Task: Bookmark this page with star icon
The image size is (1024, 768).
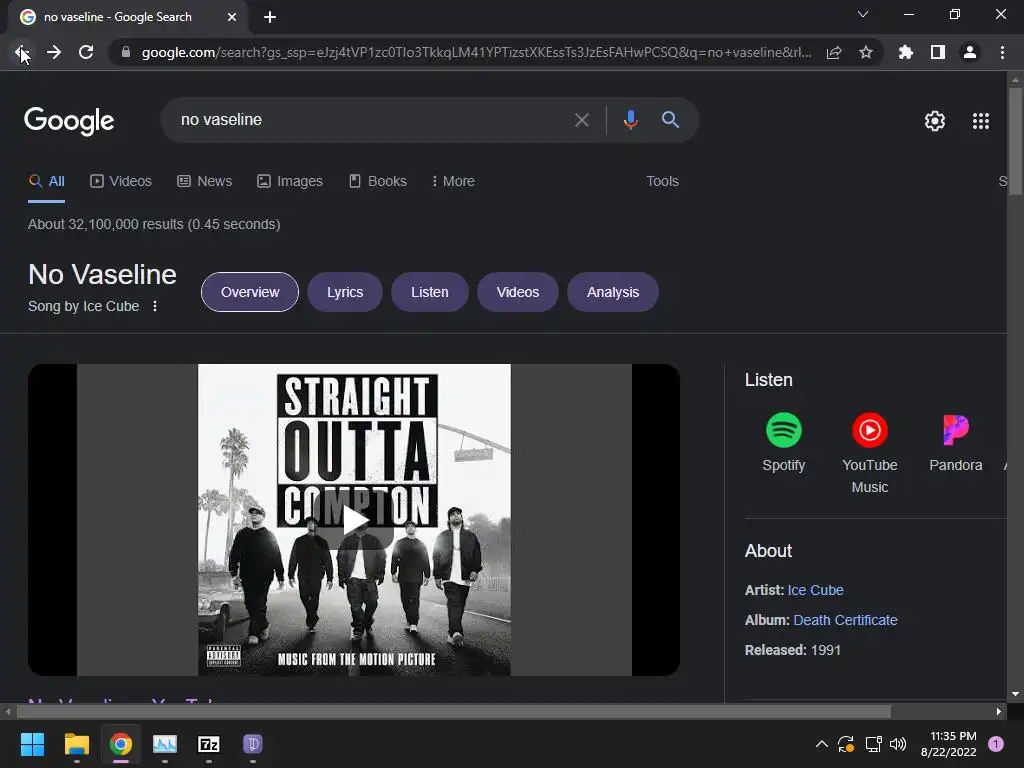Action: click(x=866, y=52)
